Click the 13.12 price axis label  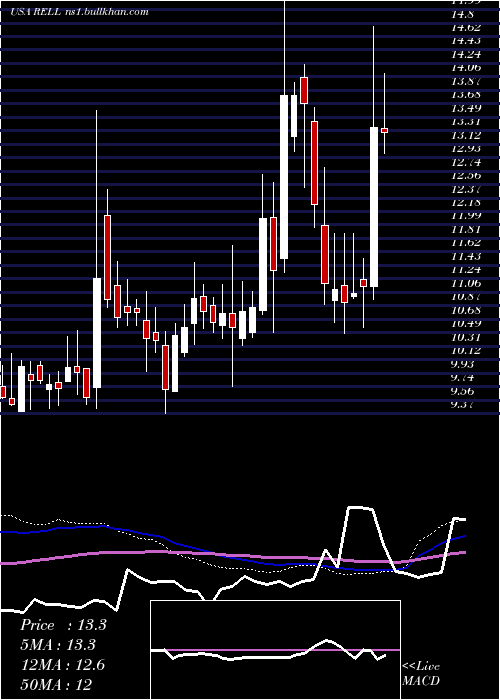466,135
